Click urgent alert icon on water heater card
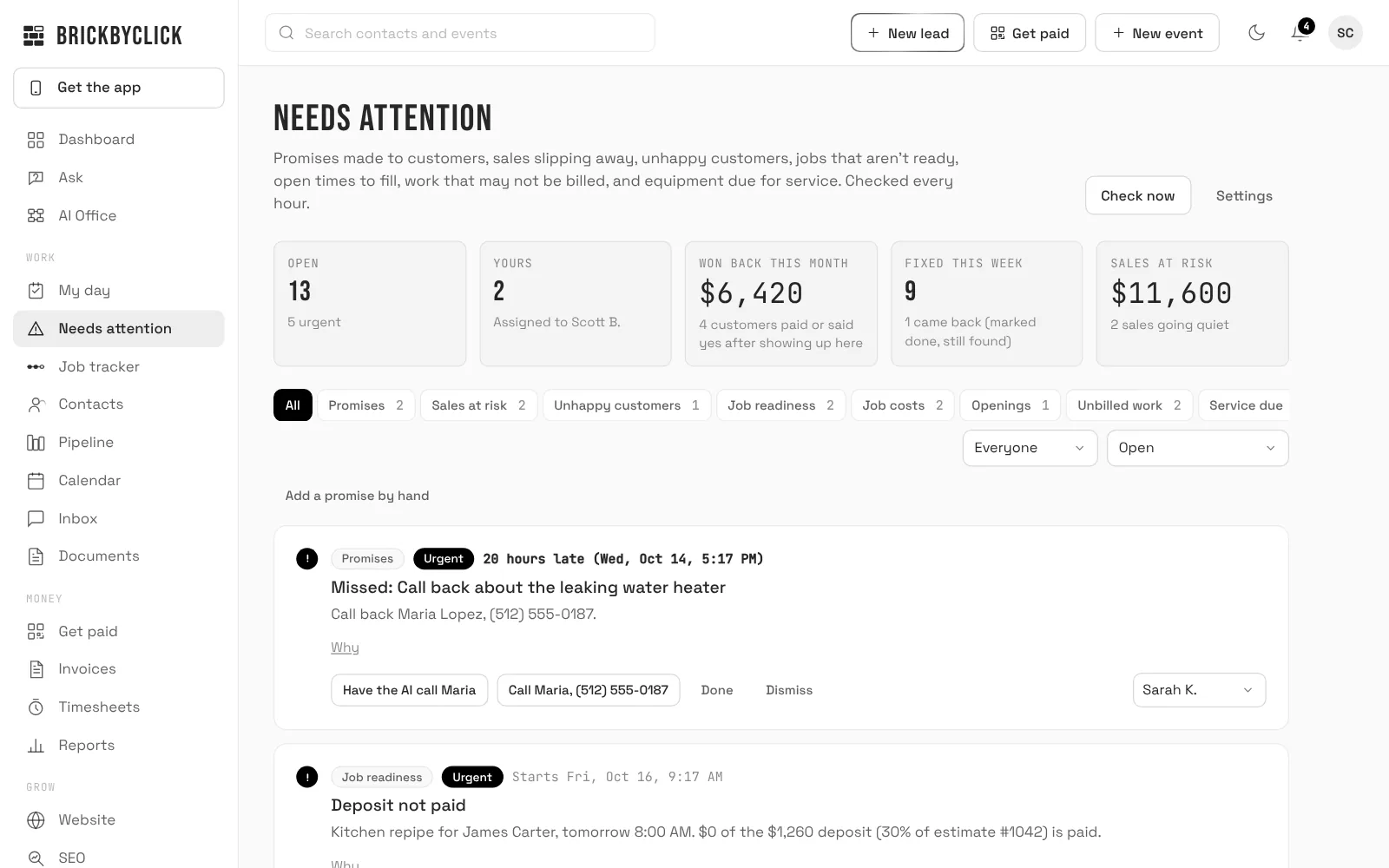 [306, 559]
